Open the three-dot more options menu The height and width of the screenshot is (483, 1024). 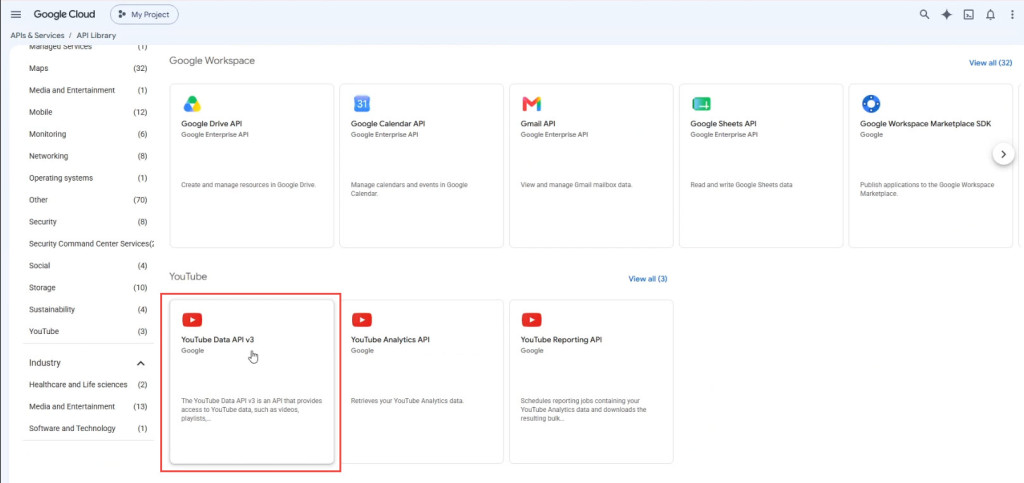pyautogui.click(x=1012, y=14)
